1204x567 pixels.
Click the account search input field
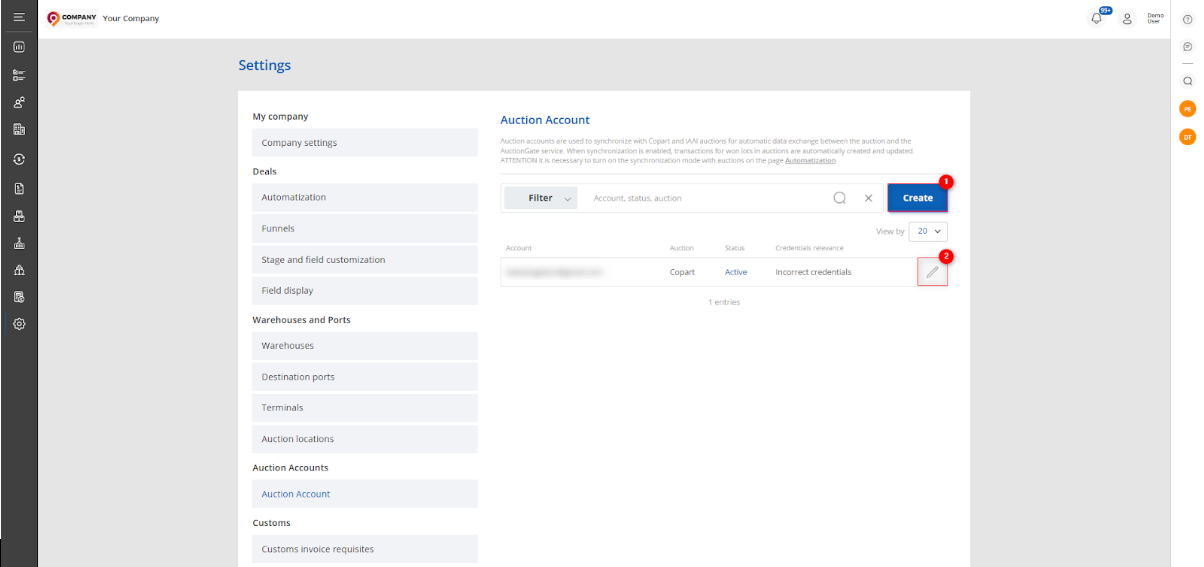(705, 198)
